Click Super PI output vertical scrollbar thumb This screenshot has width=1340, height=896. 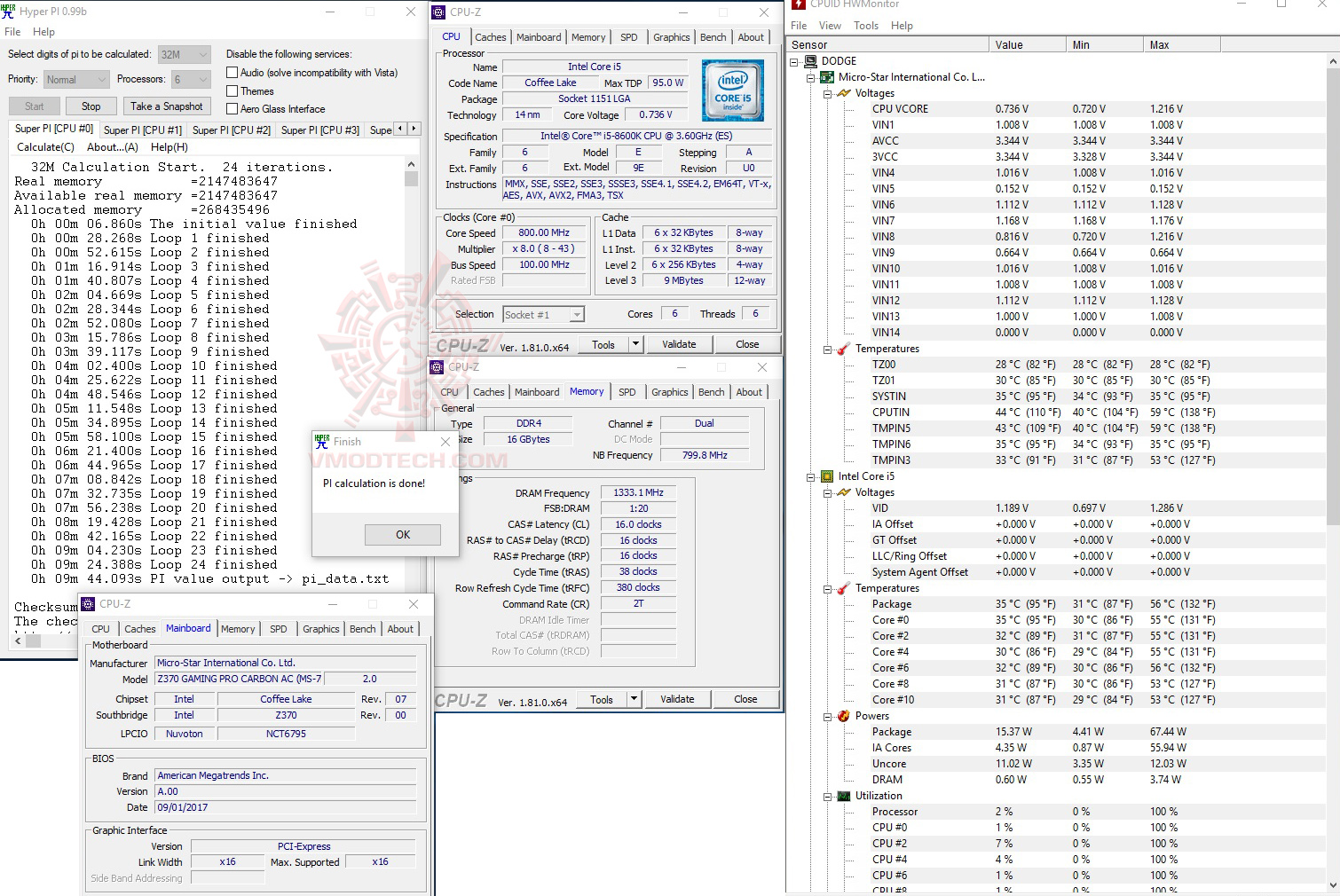click(x=411, y=178)
